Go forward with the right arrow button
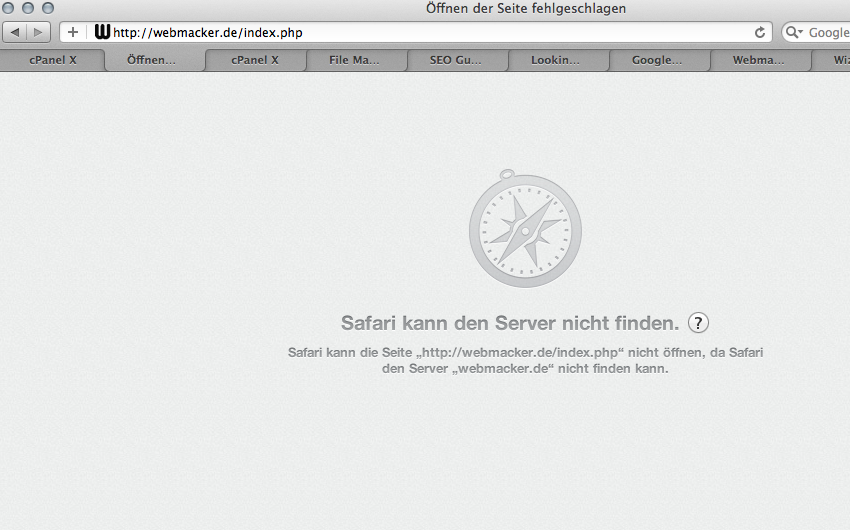 point(38,33)
